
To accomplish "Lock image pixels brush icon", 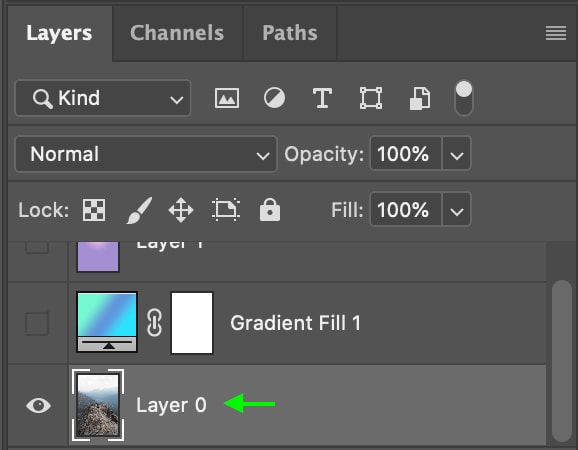I will pos(139,210).
